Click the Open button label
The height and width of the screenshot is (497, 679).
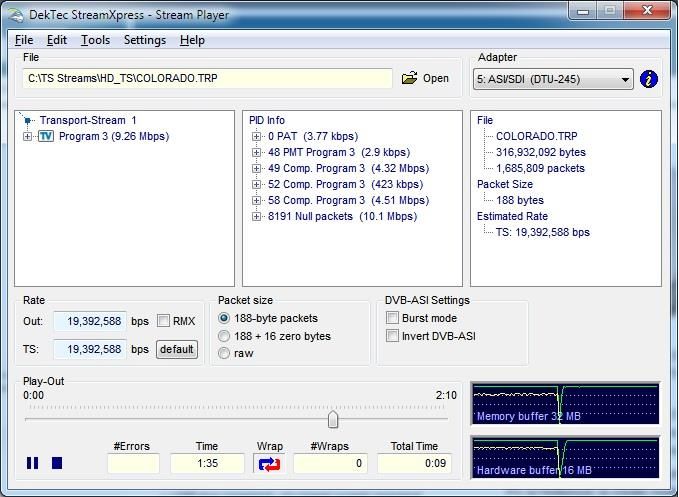pos(436,78)
